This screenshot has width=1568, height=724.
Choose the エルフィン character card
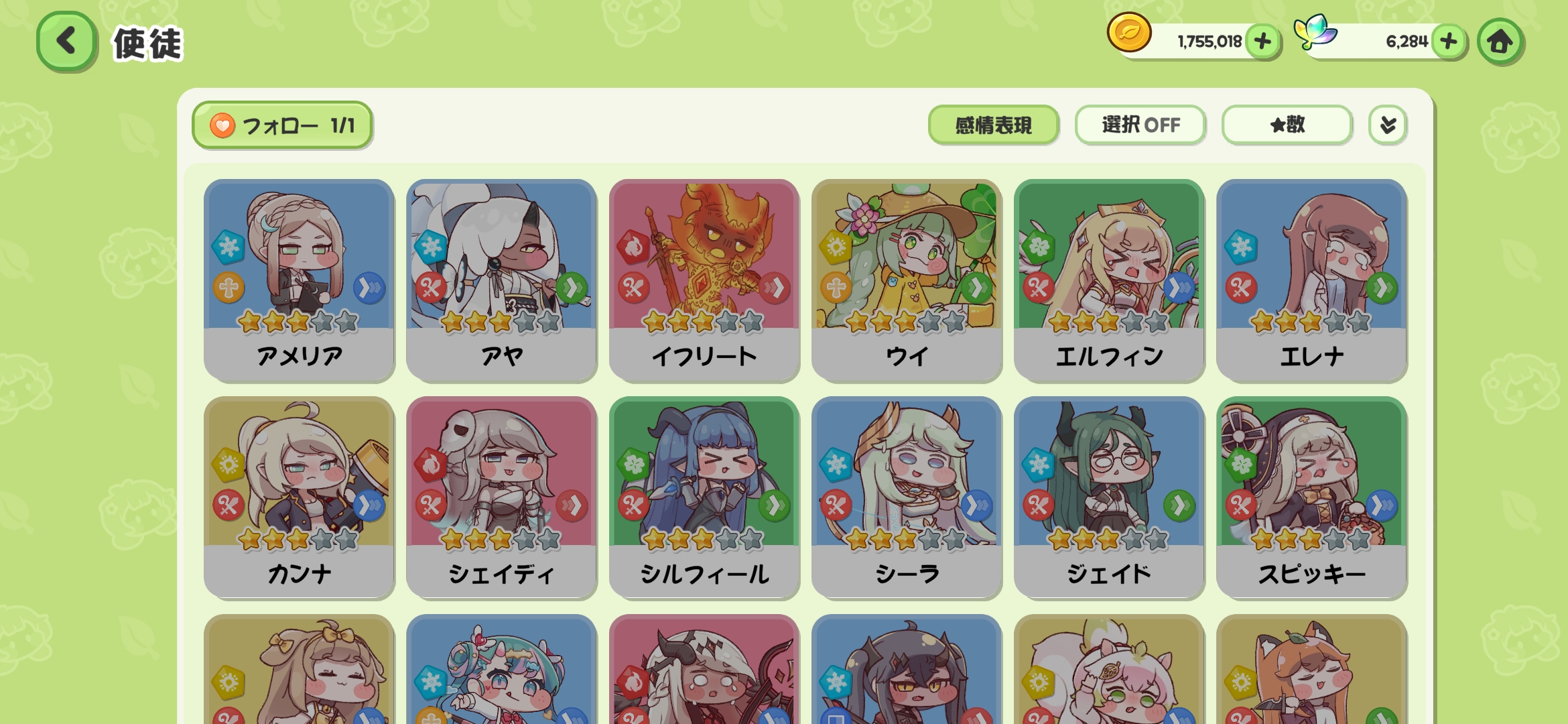1109,280
